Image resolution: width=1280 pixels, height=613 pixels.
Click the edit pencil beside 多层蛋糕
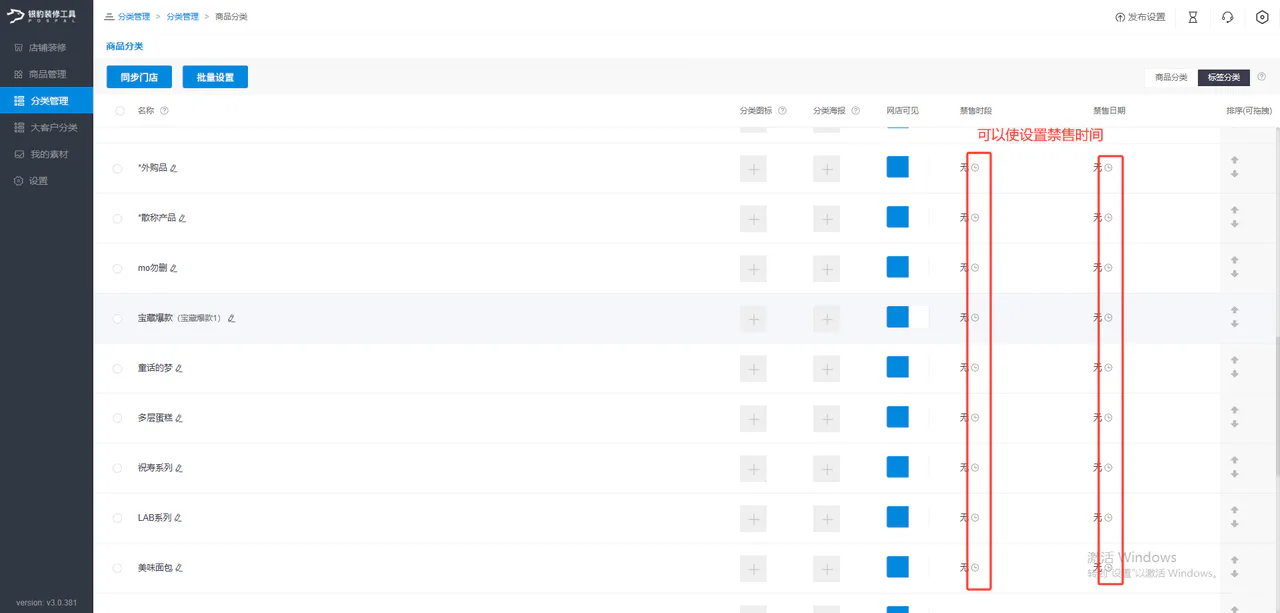pyautogui.click(x=179, y=418)
